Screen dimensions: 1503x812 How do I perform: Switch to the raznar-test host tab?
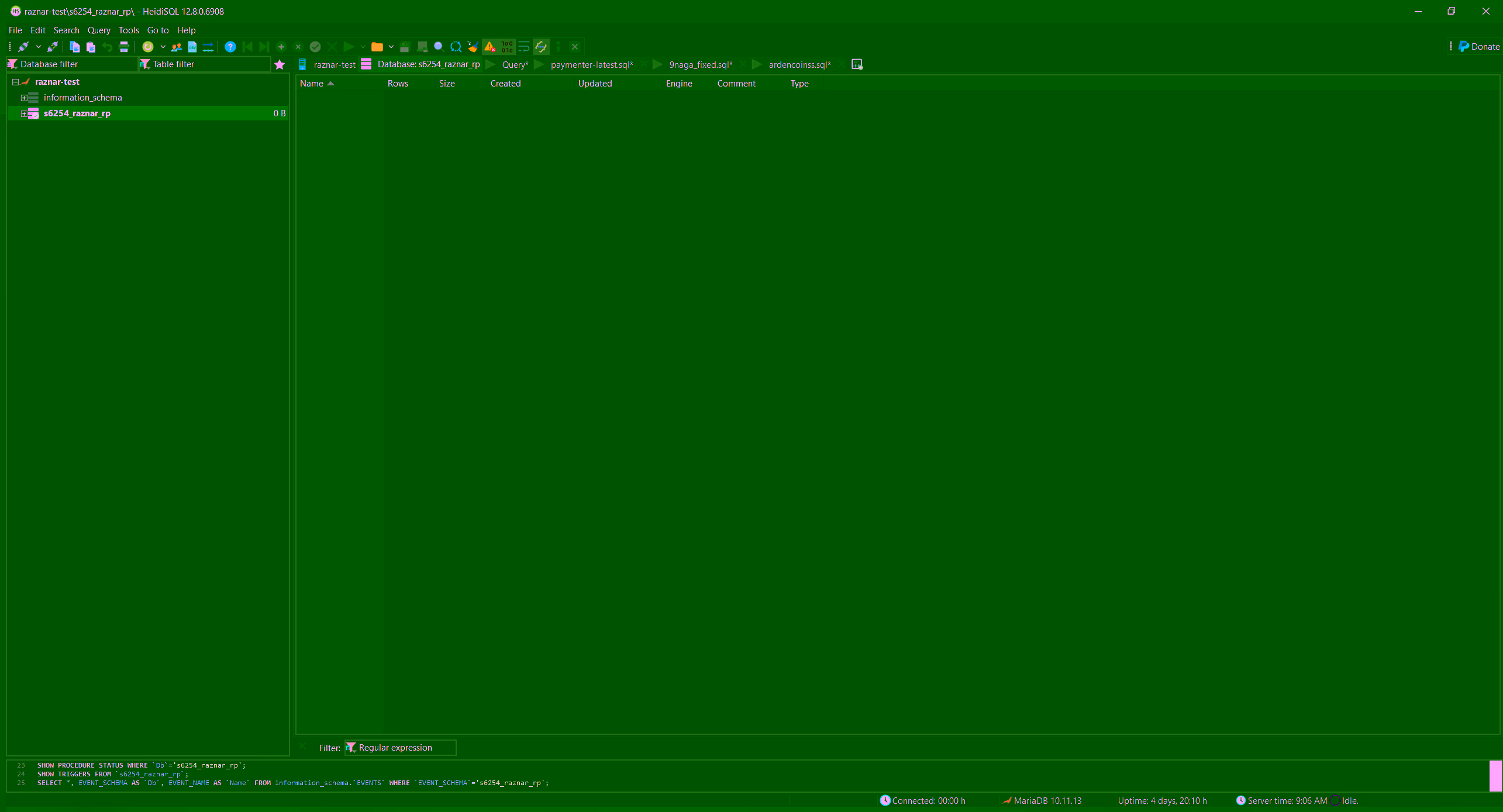(327, 64)
